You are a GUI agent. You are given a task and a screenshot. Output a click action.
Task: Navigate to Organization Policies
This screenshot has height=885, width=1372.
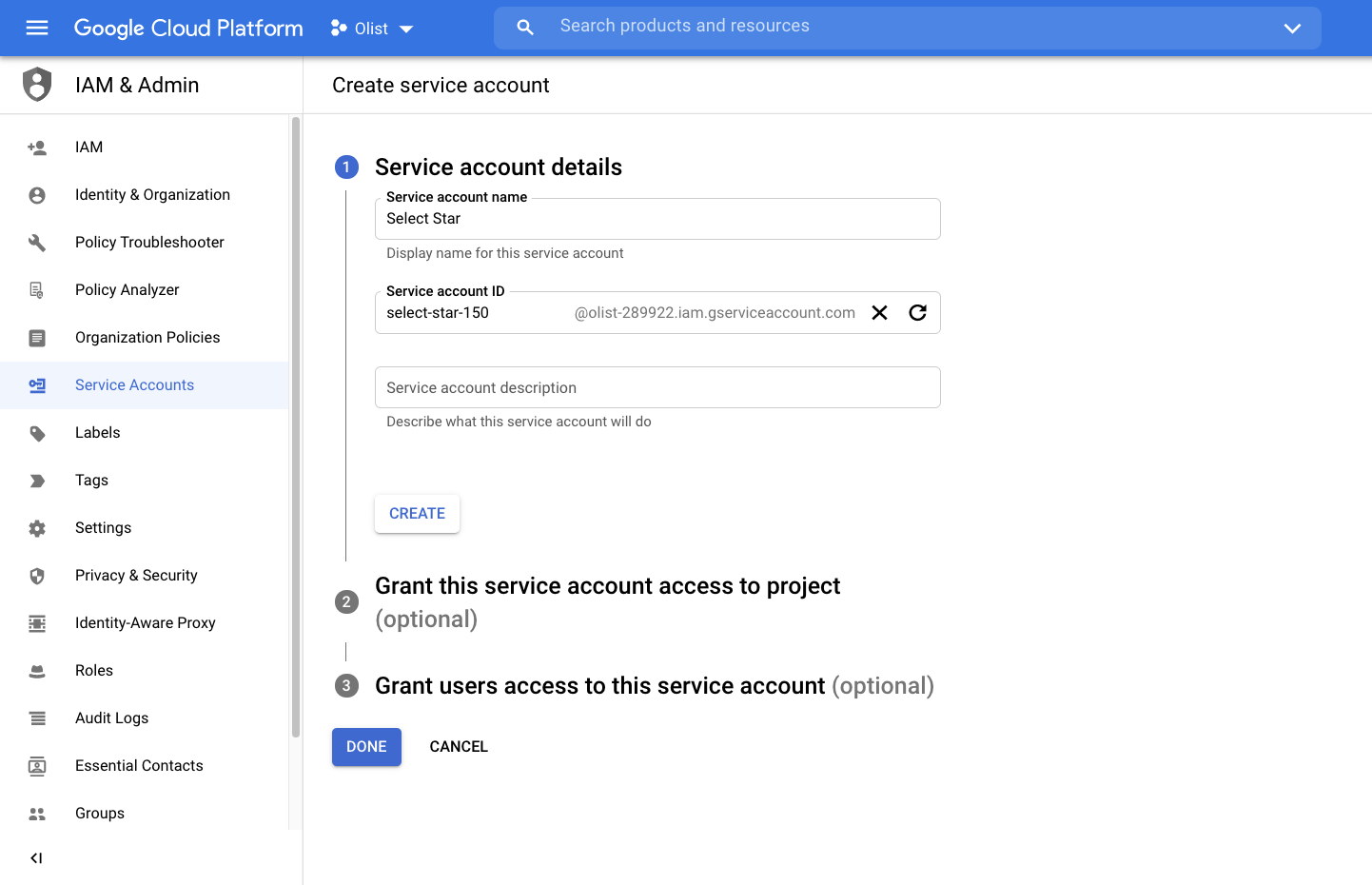coord(144,338)
